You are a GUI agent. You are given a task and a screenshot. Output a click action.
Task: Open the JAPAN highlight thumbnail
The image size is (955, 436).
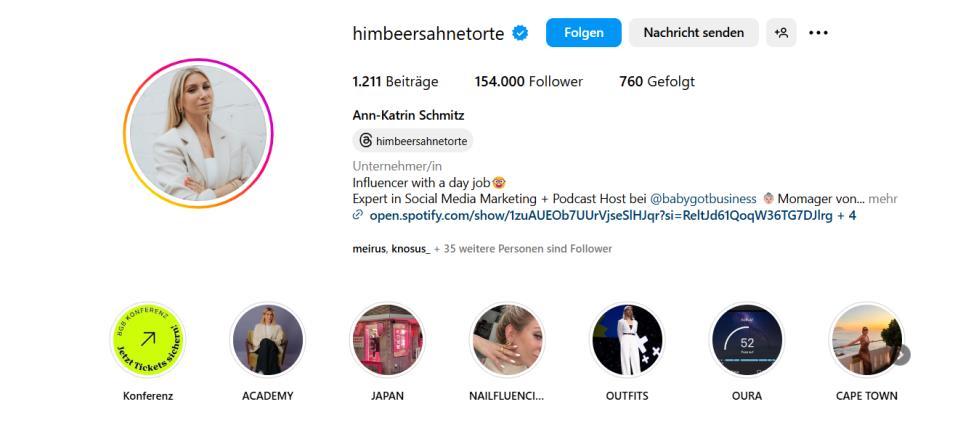tap(387, 340)
